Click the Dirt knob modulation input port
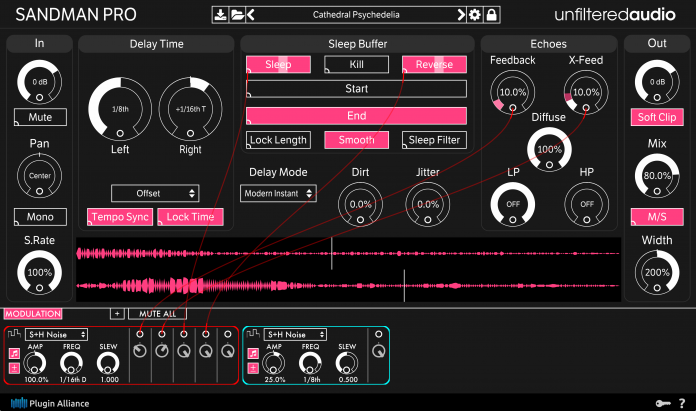The width and height of the screenshot is (696, 411). coord(360,220)
